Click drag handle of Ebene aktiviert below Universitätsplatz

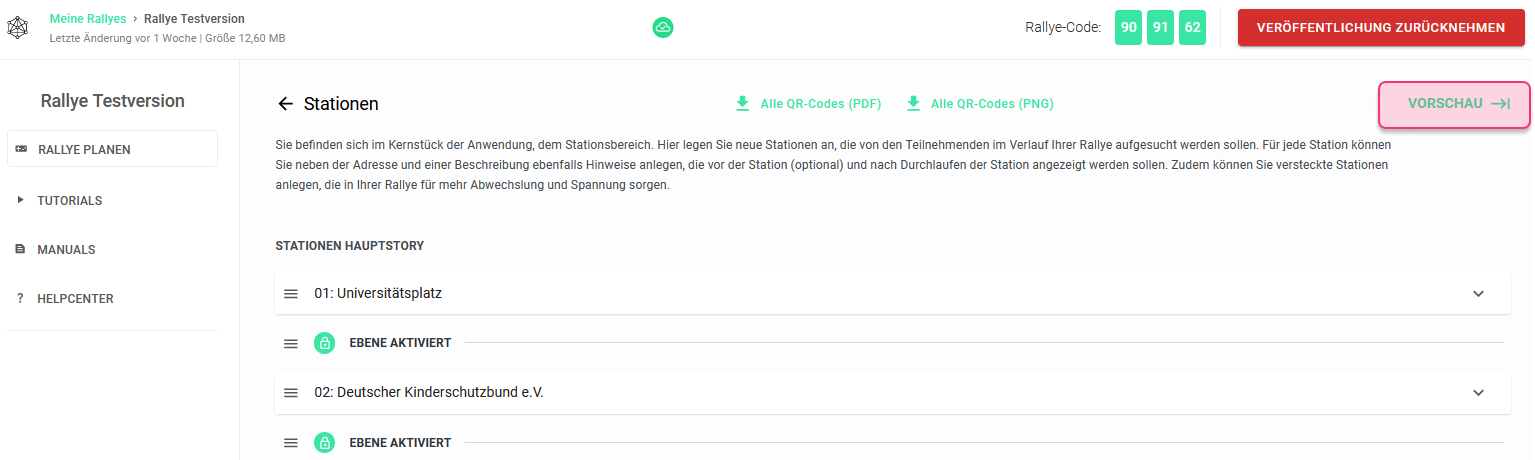tap(291, 343)
